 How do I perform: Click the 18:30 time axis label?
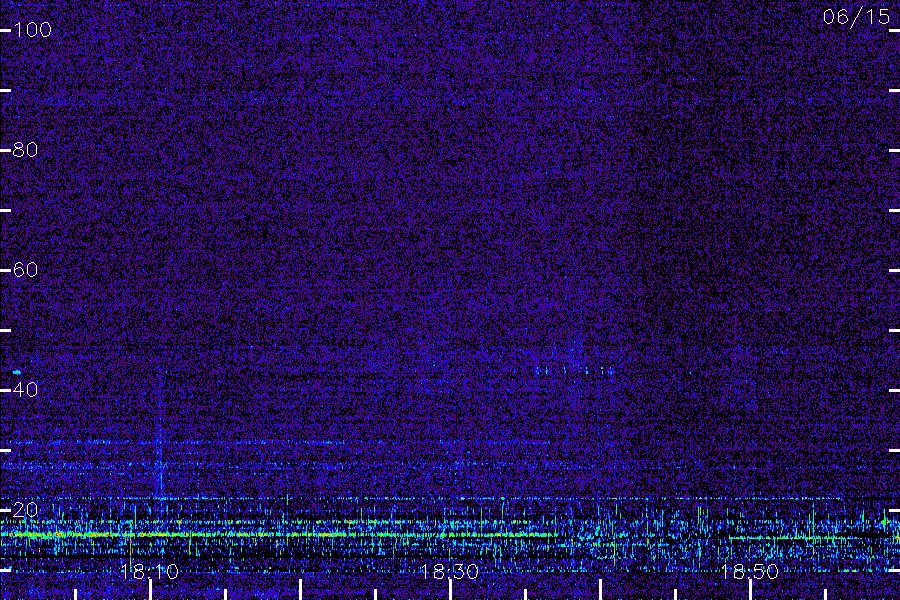pos(450,571)
